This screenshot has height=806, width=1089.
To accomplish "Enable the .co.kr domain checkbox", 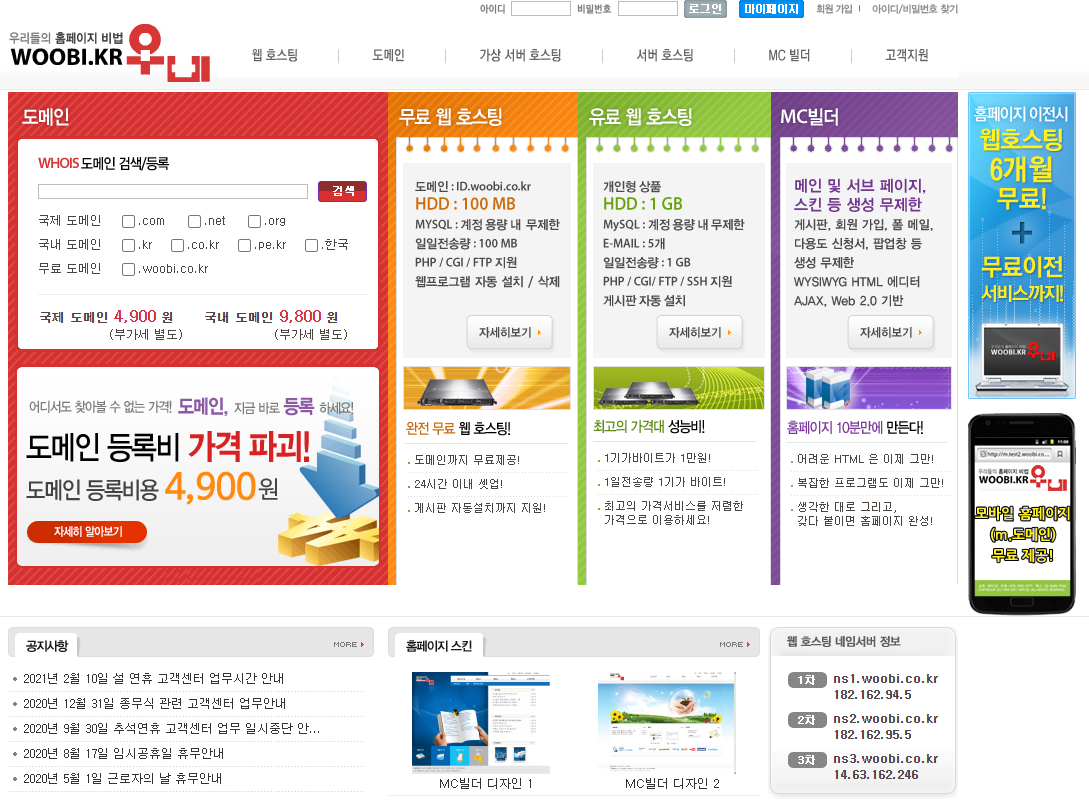I will click(x=177, y=245).
